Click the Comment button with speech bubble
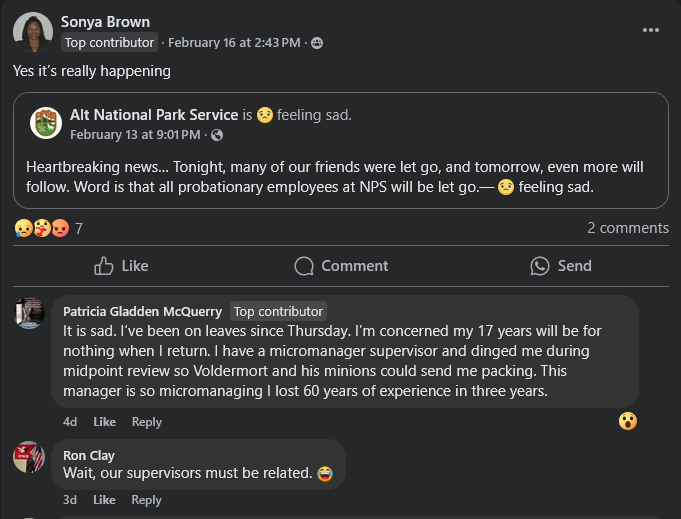The height and width of the screenshot is (519, 681). tap(341, 266)
